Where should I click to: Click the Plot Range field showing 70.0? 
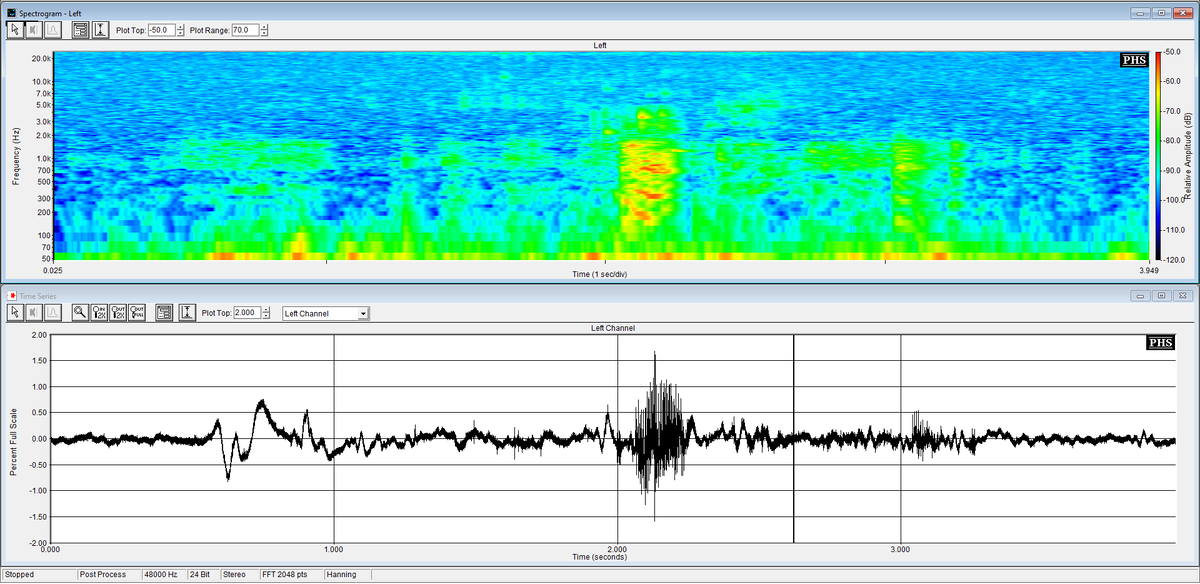tap(245, 30)
